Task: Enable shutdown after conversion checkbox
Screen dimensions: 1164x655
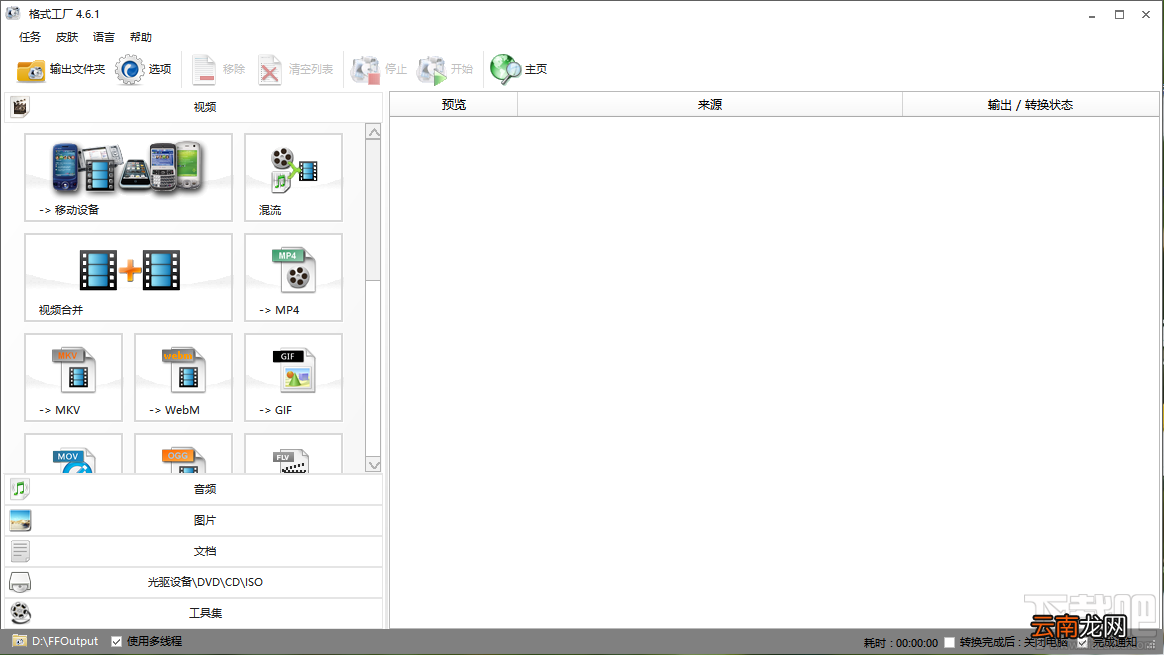Action: 949,642
